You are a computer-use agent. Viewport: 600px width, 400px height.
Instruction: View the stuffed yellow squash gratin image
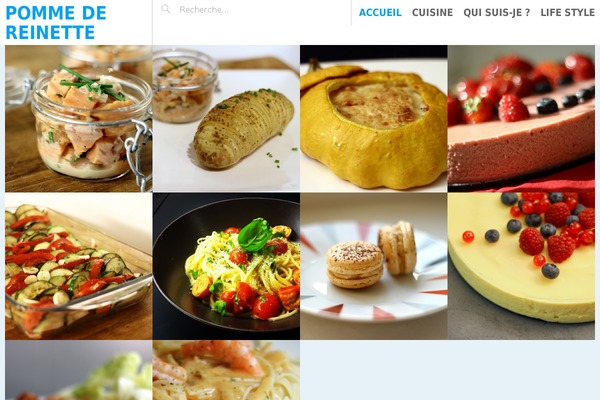click(374, 118)
